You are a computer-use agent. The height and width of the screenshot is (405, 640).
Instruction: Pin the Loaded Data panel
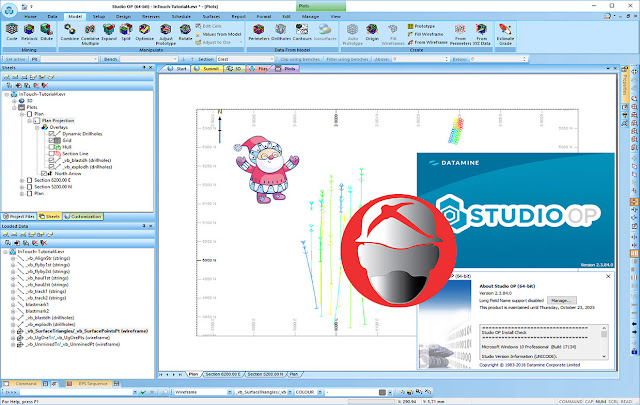point(144,226)
